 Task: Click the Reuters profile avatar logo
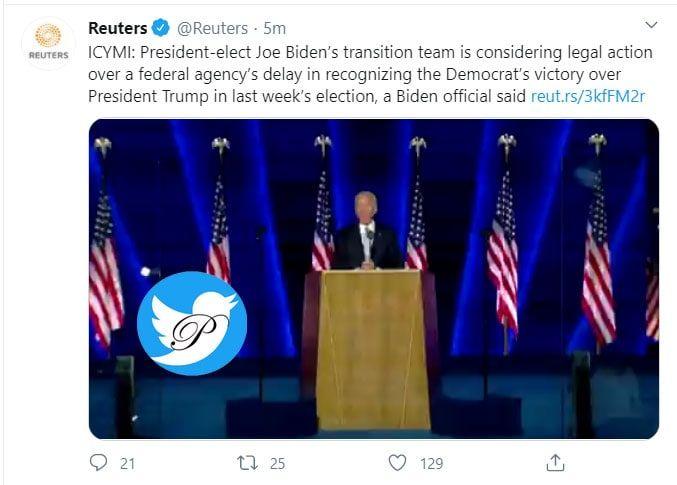tap(47, 42)
